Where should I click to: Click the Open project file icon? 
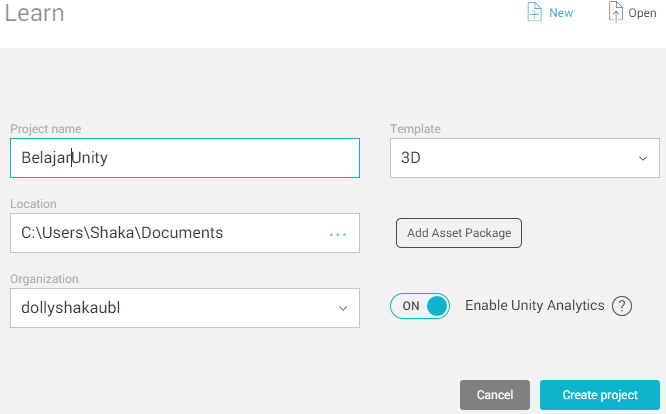click(615, 12)
